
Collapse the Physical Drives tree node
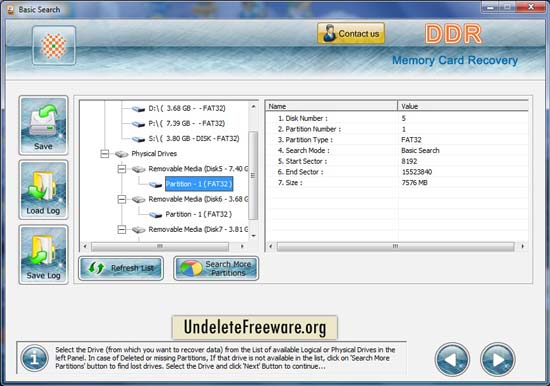click(105, 154)
